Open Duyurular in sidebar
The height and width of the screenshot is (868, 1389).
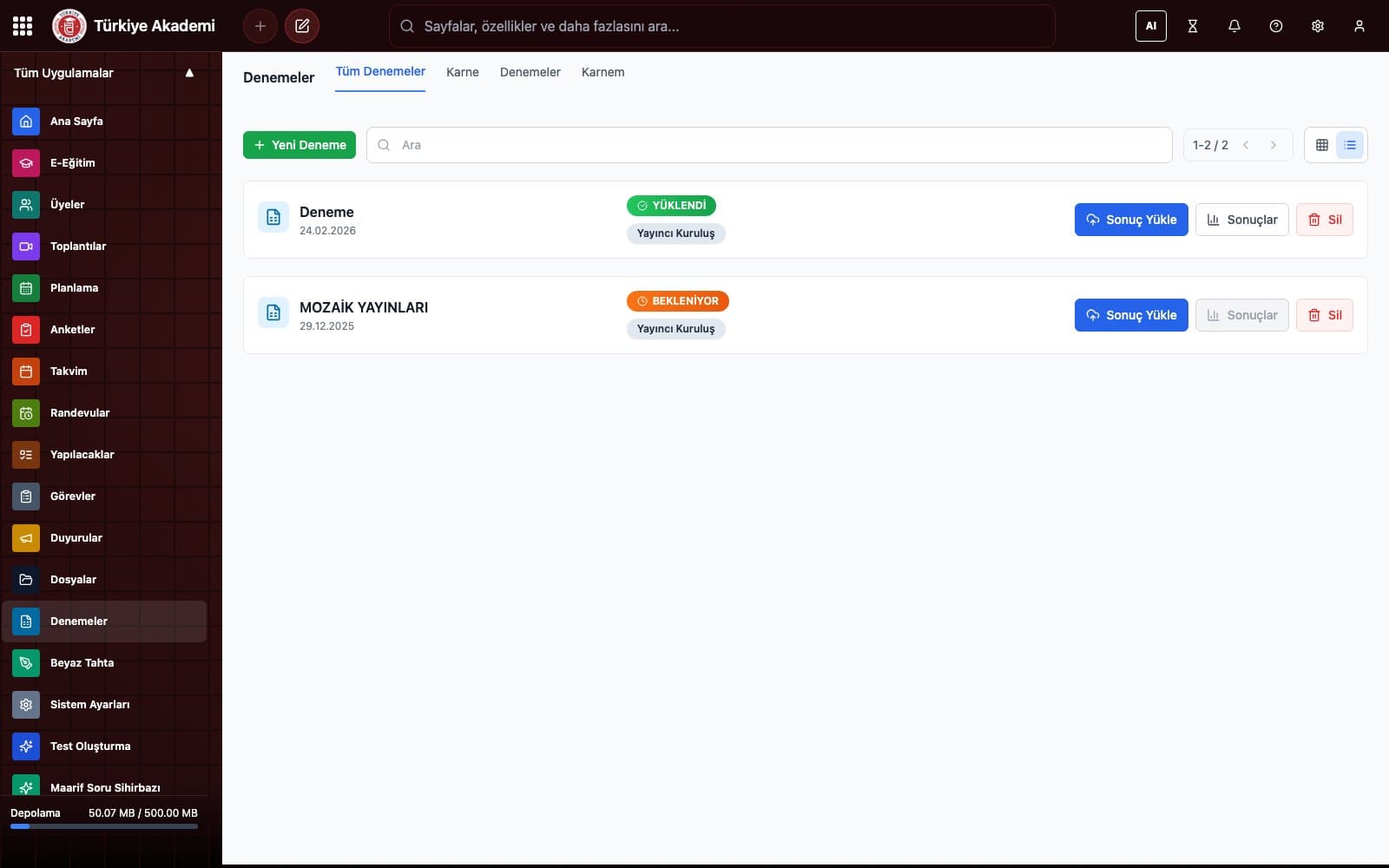tap(104, 538)
